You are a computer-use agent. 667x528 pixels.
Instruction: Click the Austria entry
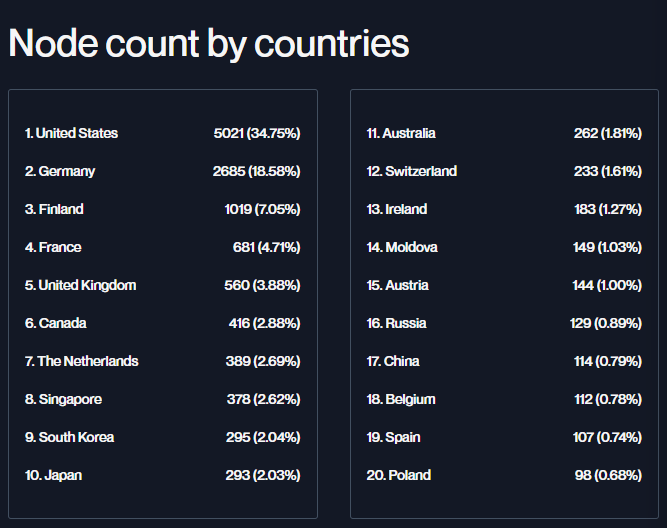[x=397, y=285]
